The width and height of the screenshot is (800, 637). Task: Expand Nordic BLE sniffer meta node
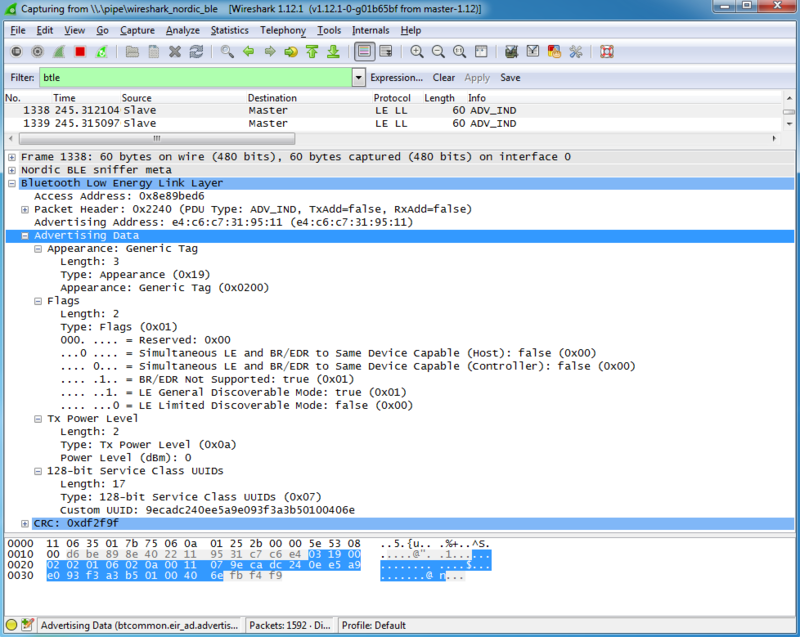11,170
